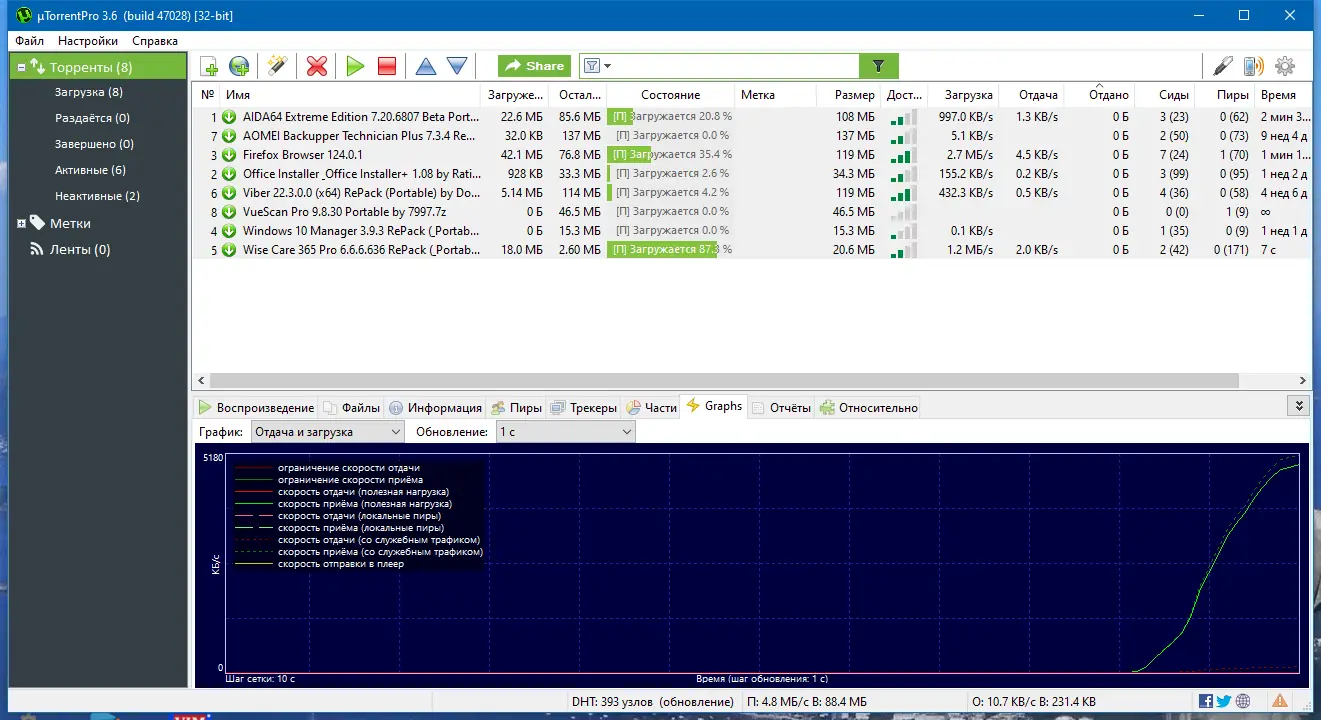Image resolution: width=1321 pixels, height=720 pixels.
Task: Switch to the Трекеры tab
Action: pyautogui.click(x=584, y=407)
